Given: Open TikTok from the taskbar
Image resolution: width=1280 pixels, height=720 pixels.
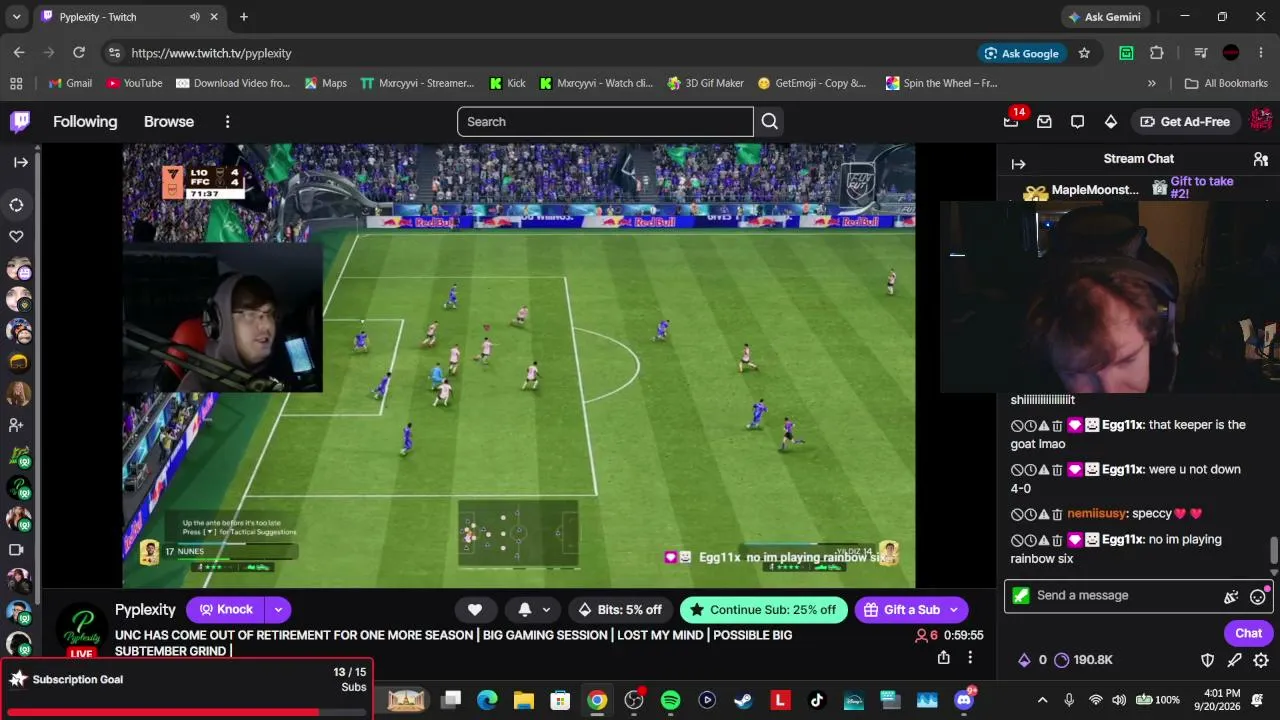Looking at the screenshot, I should click(x=817, y=700).
